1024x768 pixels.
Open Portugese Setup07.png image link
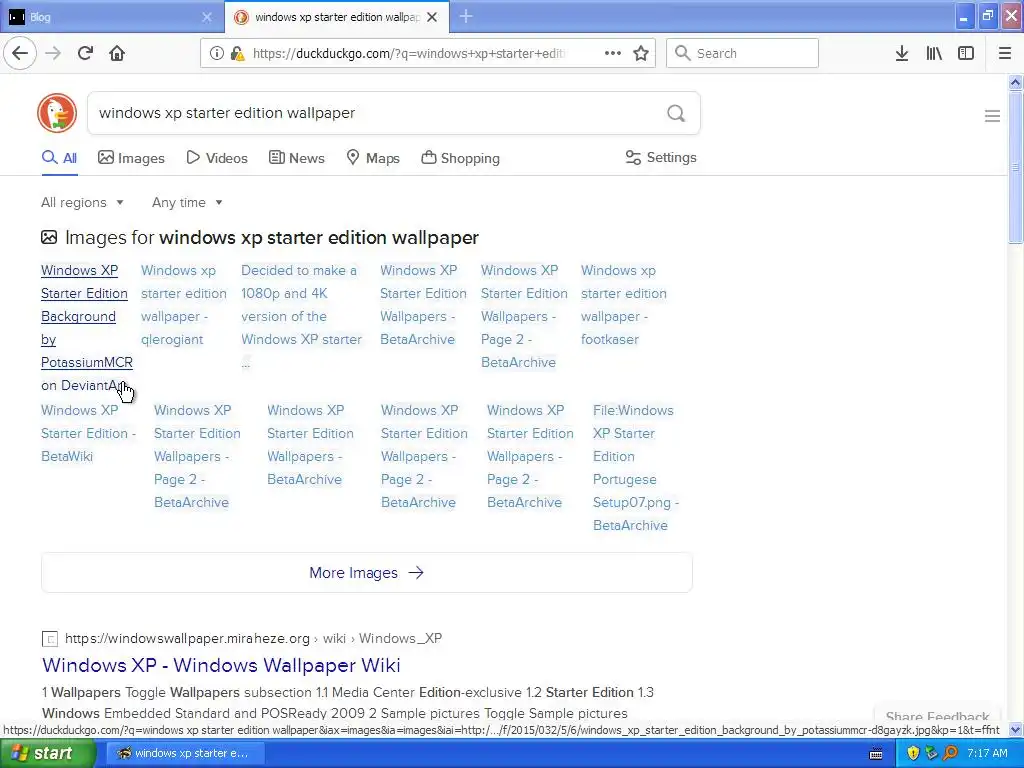(635, 468)
